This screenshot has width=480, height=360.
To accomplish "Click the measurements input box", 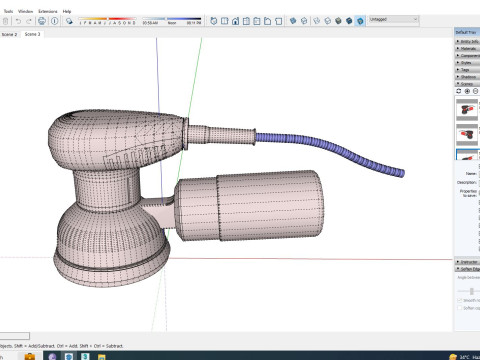I will [15, 336].
